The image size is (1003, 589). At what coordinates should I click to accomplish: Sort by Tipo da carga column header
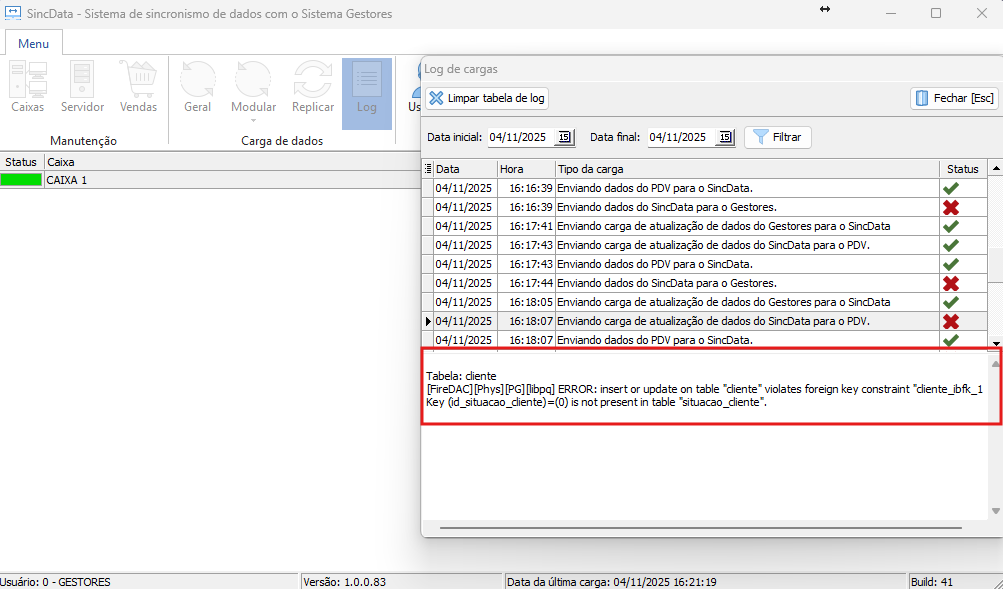click(746, 169)
